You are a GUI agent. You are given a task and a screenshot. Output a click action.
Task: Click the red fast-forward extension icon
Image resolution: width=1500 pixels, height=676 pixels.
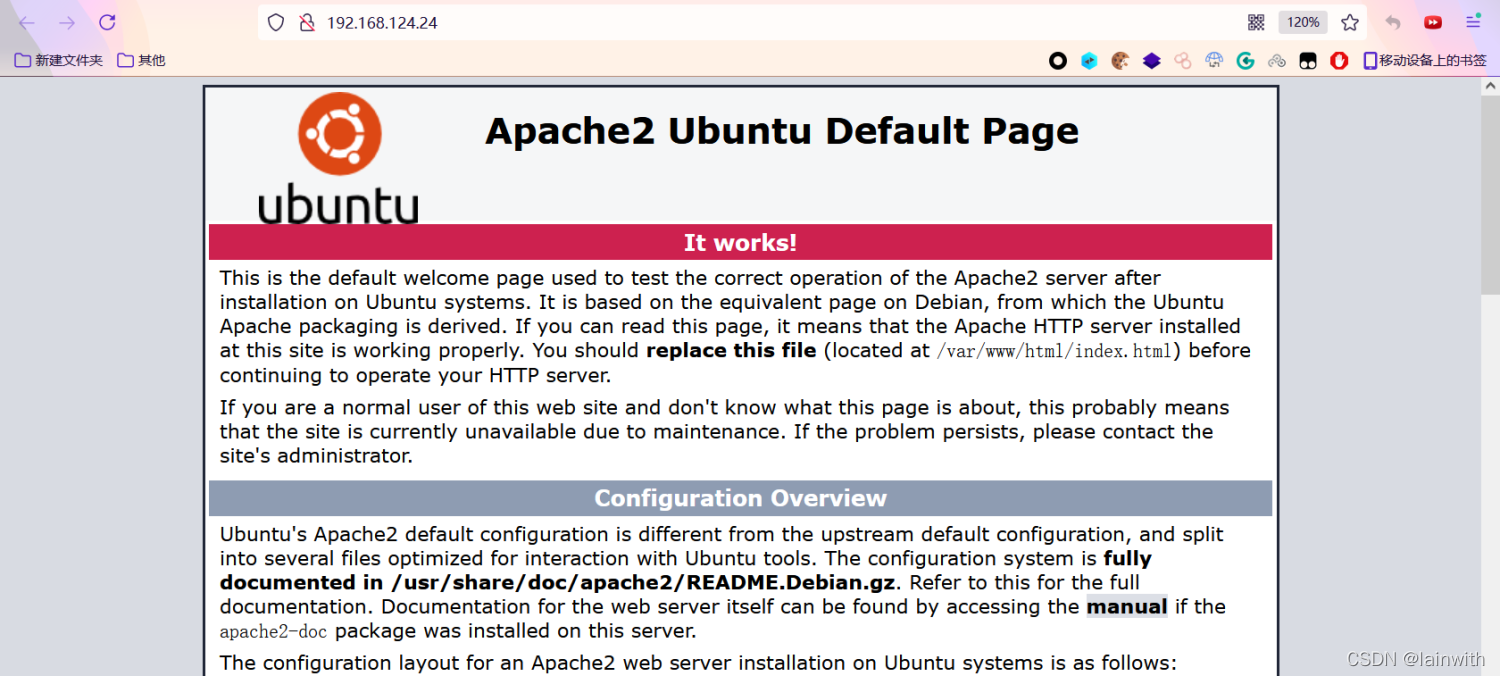pyautogui.click(x=1433, y=22)
